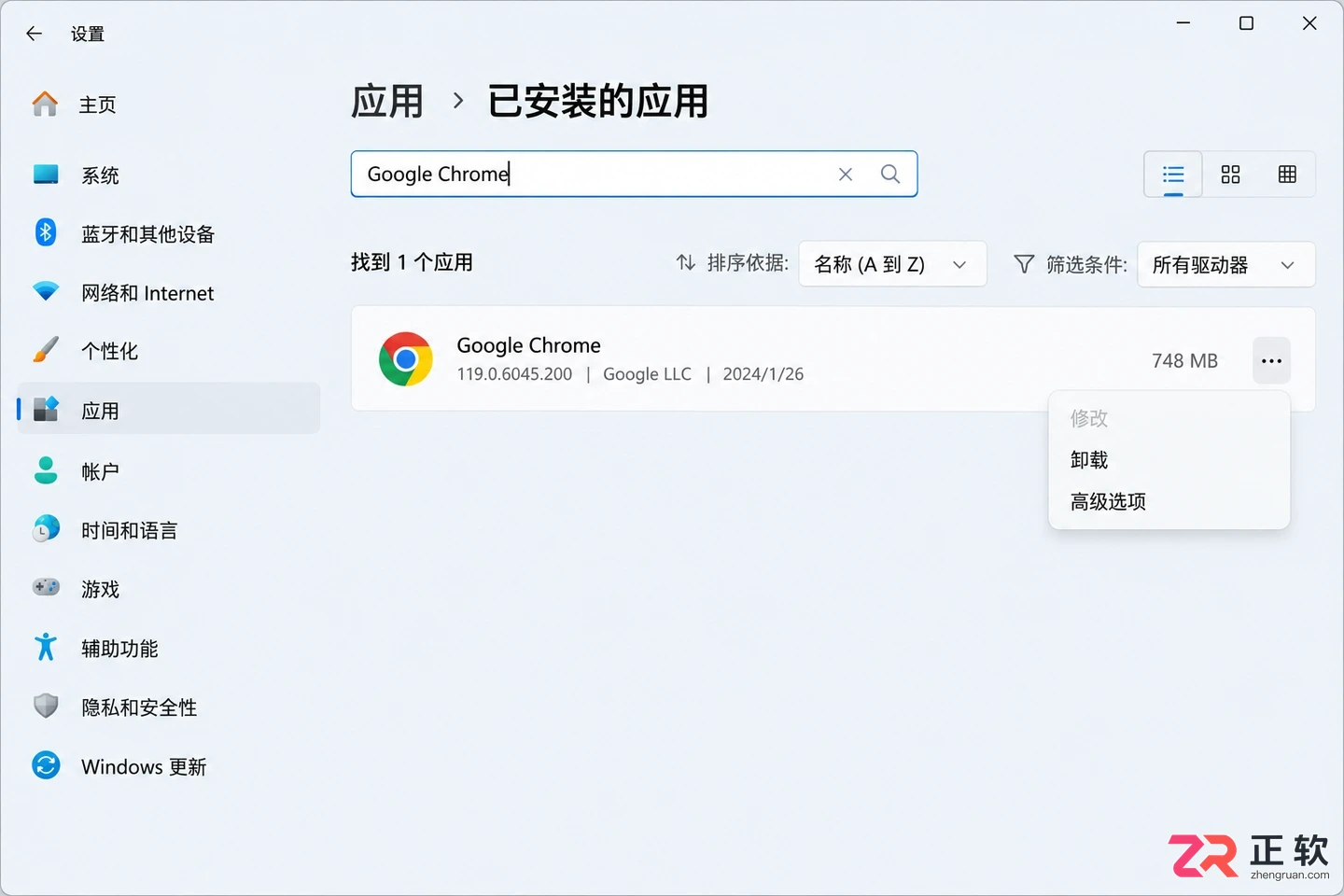
Task: Maximize the 设置 window
Action: pyautogui.click(x=1246, y=23)
